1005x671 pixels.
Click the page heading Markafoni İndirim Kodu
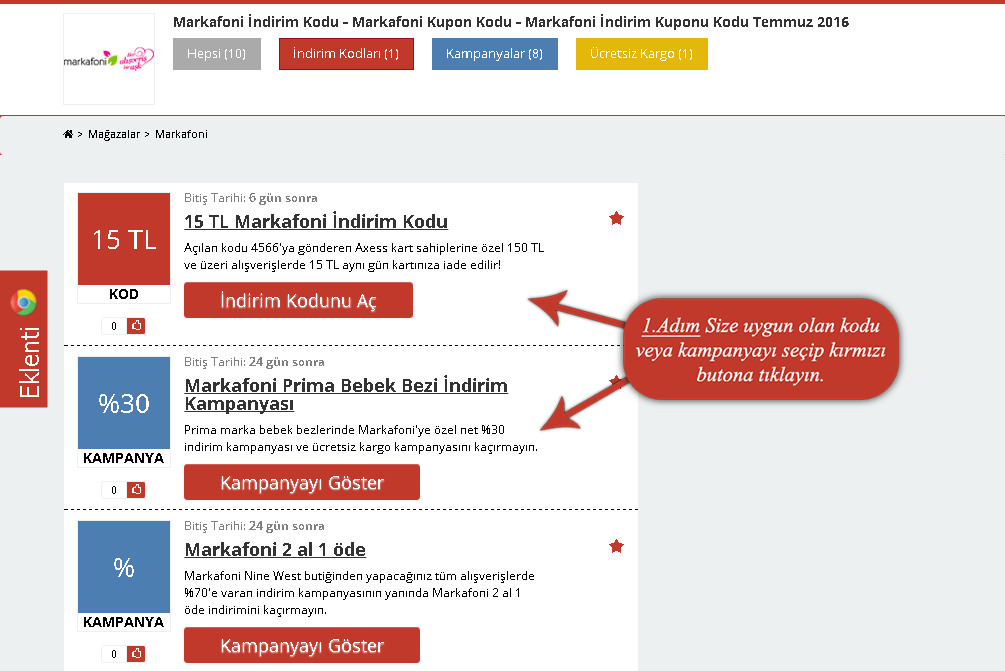click(511, 22)
